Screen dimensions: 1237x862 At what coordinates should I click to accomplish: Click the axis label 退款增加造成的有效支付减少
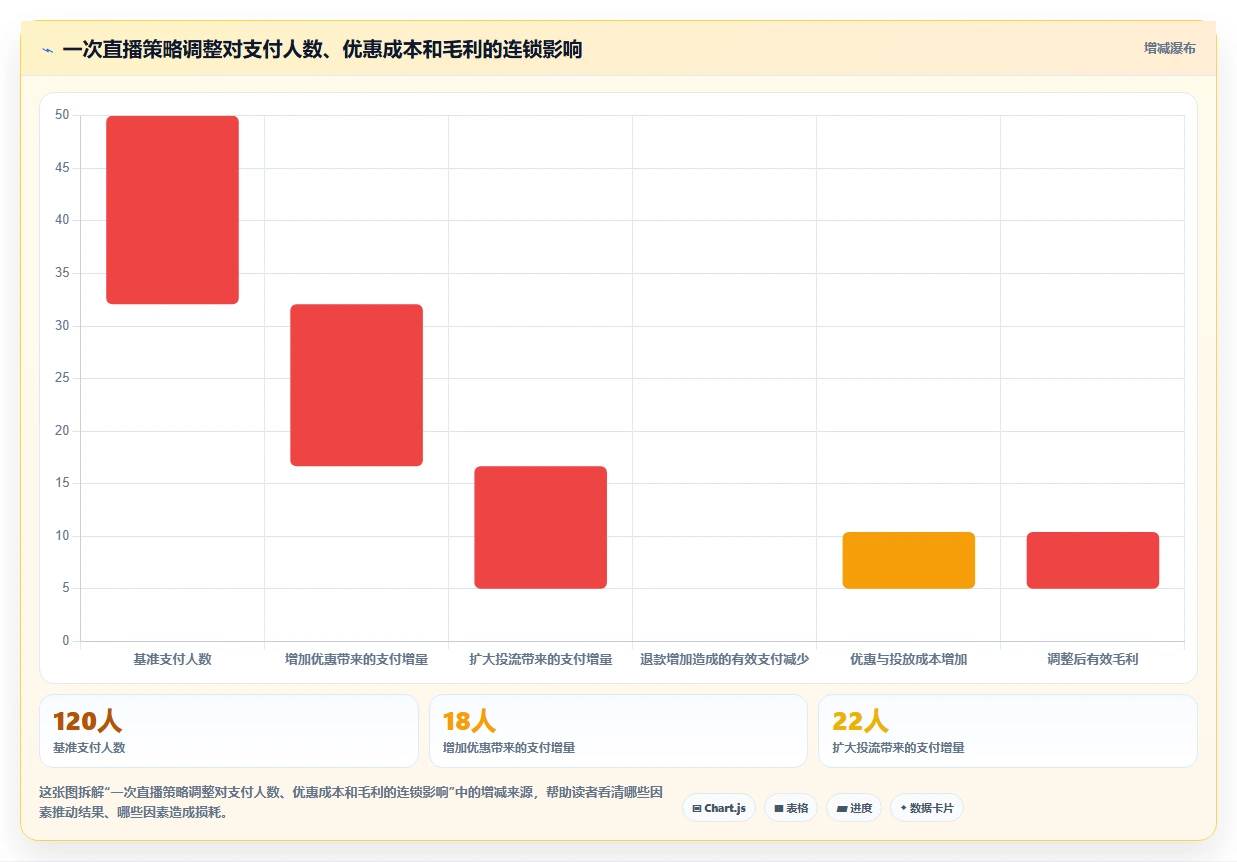(x=724, y=660)
